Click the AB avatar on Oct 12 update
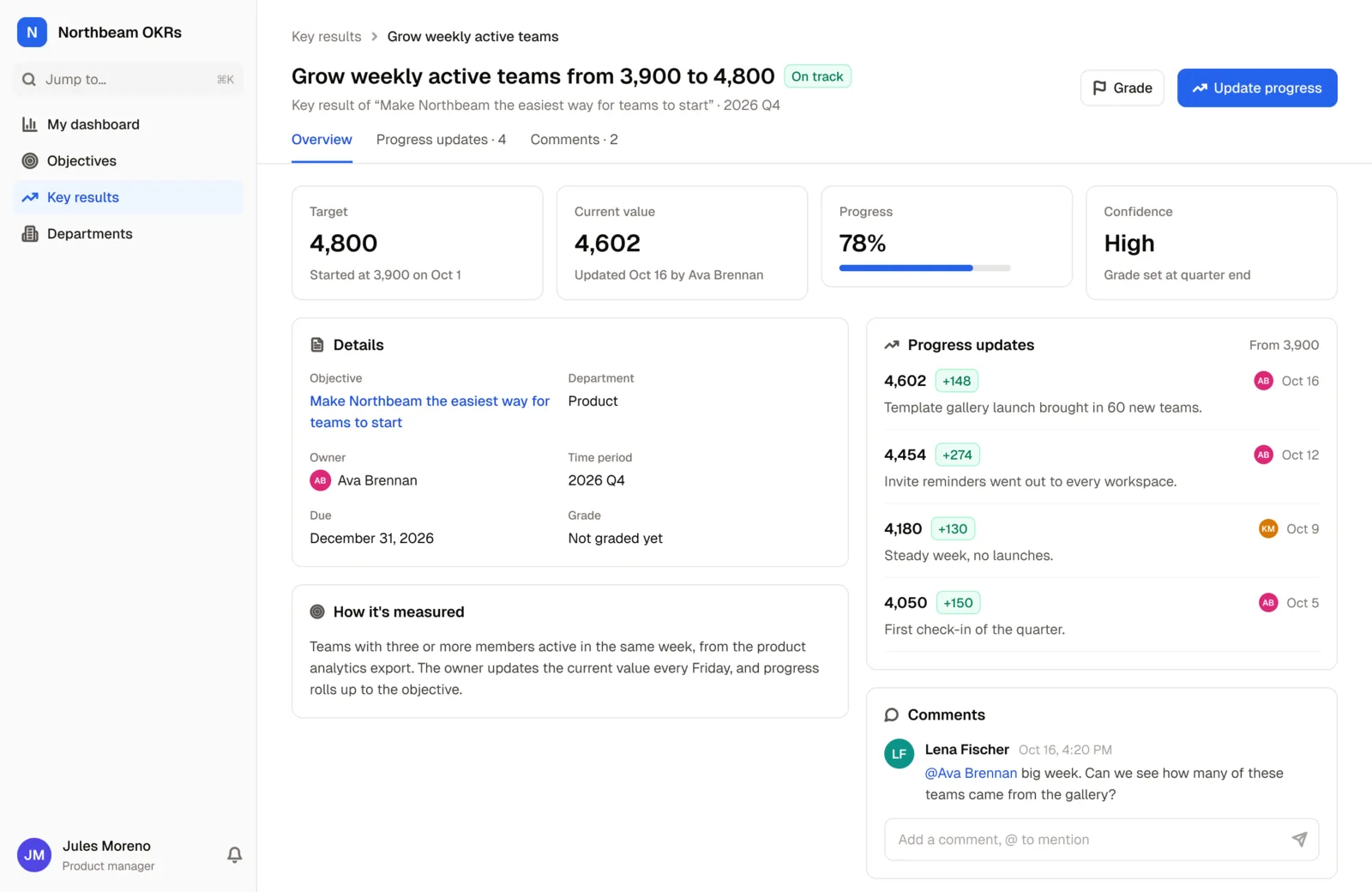Viewport: 1372px width, 892px height. pos(1263,455)
